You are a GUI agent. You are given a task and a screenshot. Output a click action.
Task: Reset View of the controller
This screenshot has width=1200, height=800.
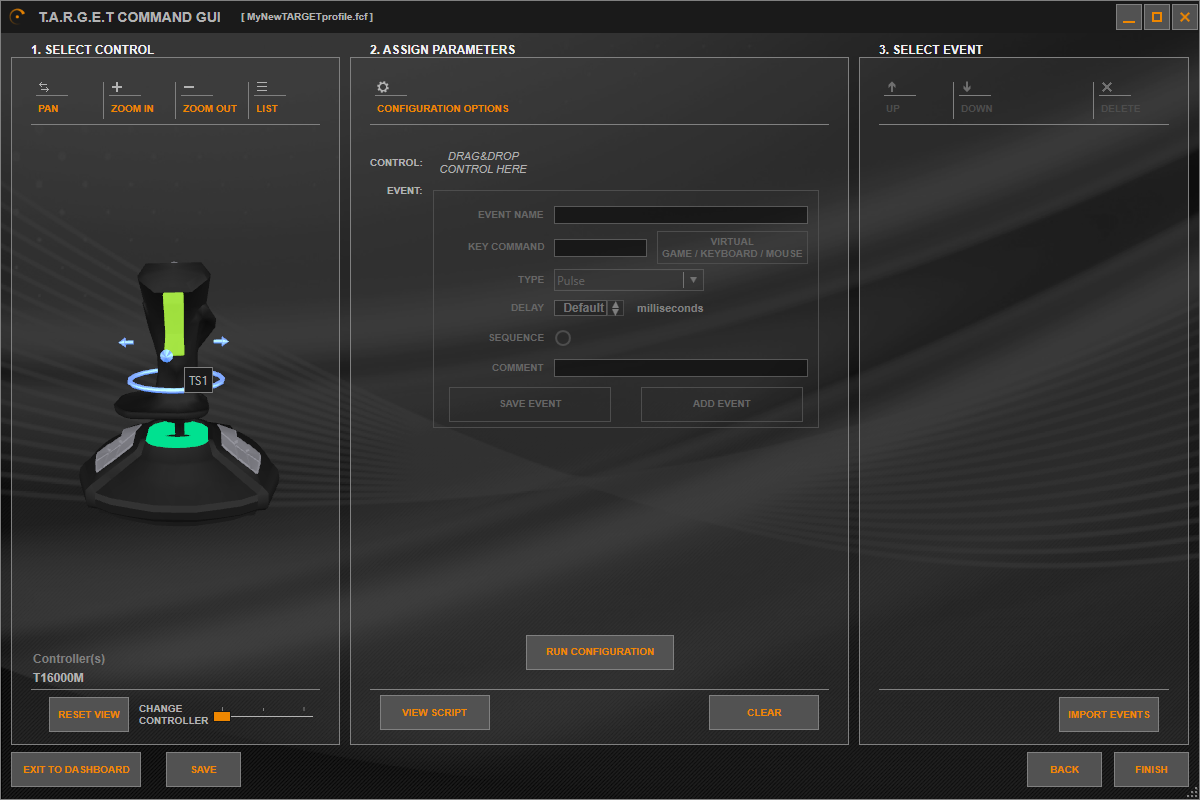89,715
